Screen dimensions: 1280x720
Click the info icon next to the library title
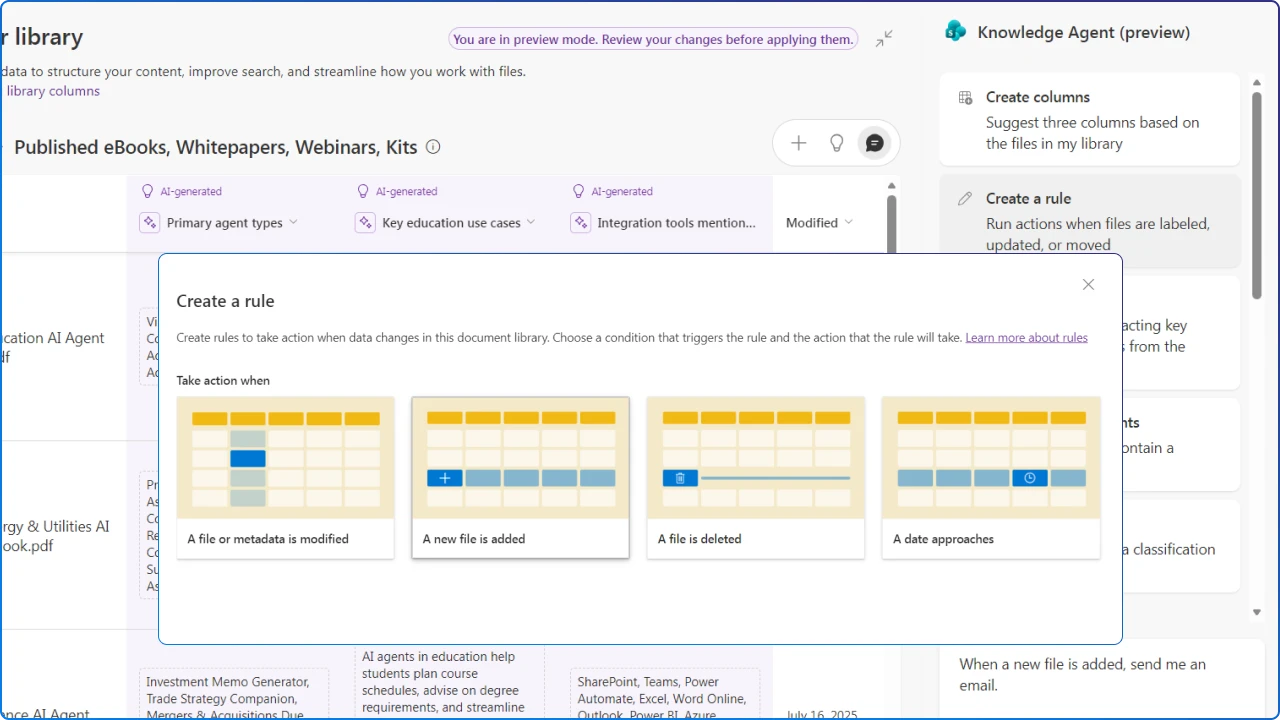[x=432, y=146]
